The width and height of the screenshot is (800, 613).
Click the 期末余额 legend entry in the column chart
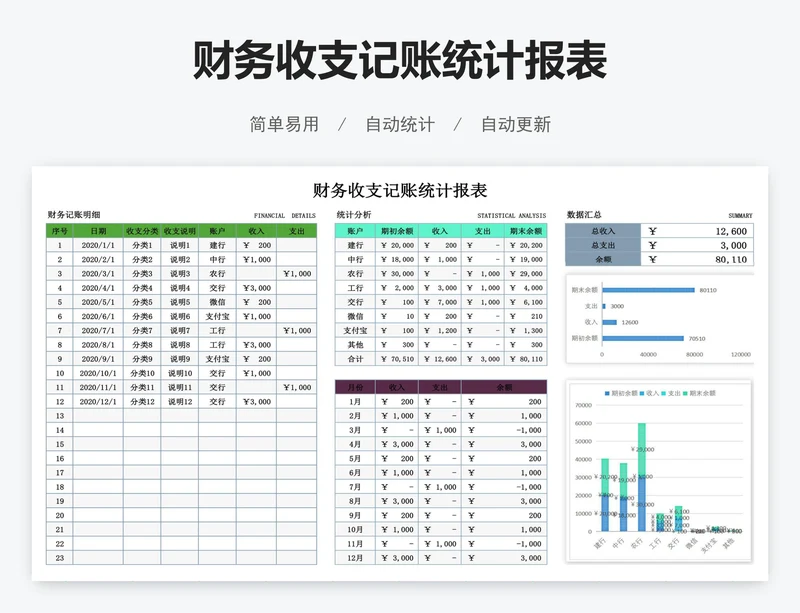tap(699, 393)
